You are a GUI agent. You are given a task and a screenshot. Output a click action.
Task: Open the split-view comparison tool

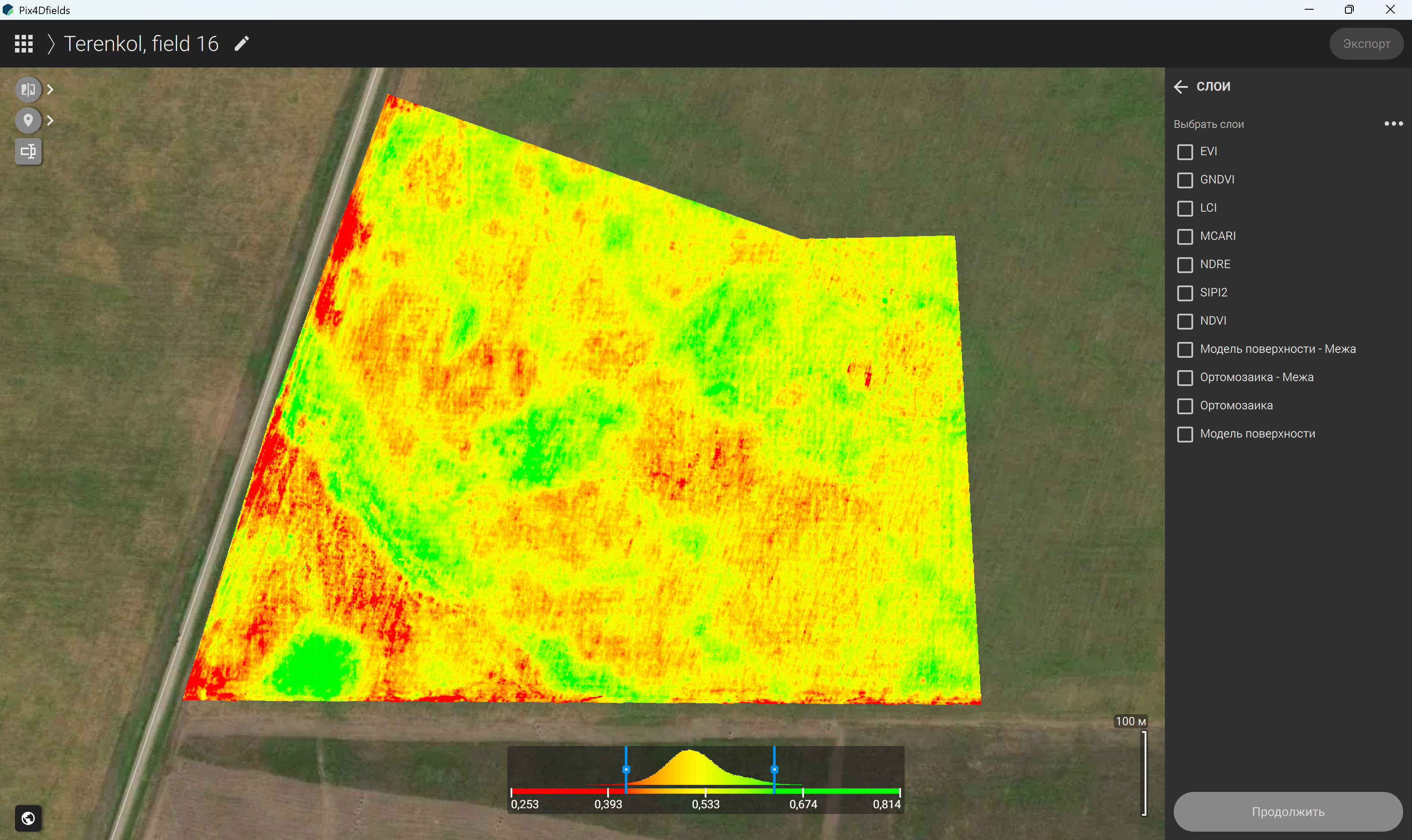tap(28, 90)
